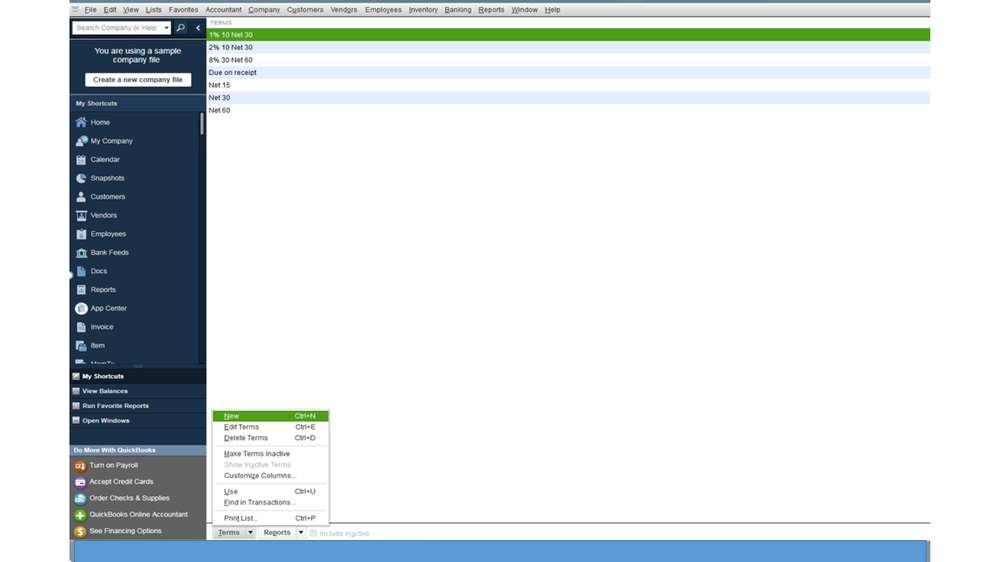Toggle the Include inactive checkbox
The image size is (999, 562).
click(313, 533)
